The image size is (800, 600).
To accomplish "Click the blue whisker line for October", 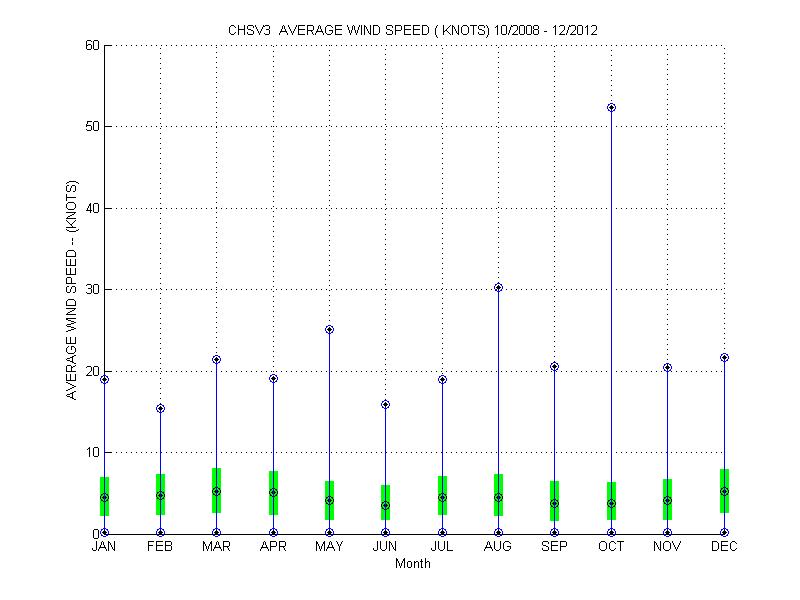I will coord(611,300).
